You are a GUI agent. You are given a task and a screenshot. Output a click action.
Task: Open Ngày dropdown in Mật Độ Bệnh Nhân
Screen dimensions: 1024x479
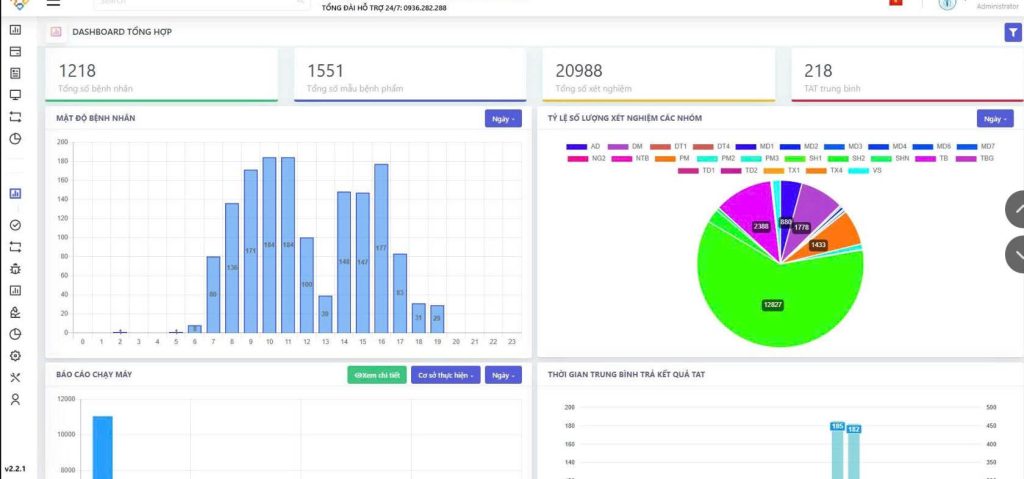click(503, 118)
